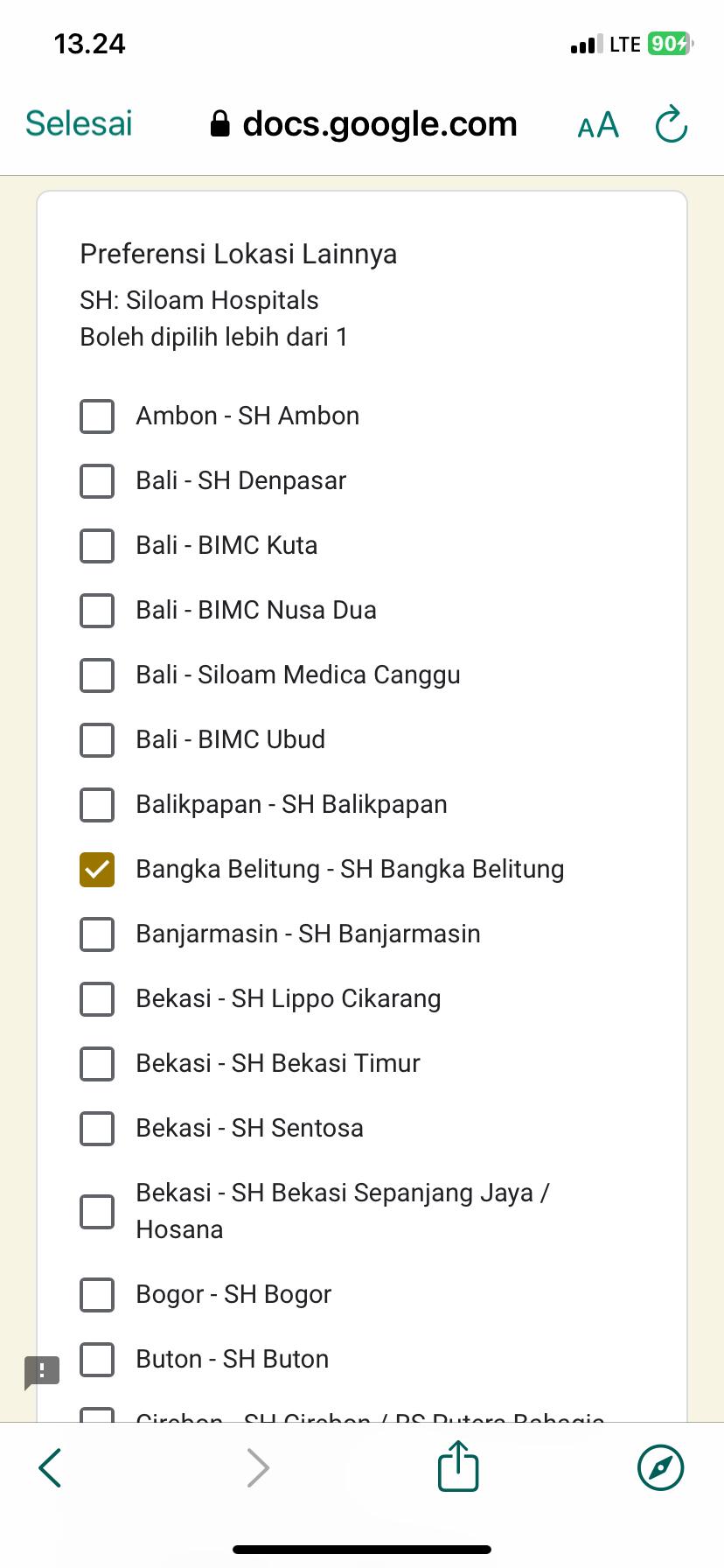Screen dimensions: 724x1568
Task: Tap the padlock icon in address bar
Action: click(x=220, y=124)
